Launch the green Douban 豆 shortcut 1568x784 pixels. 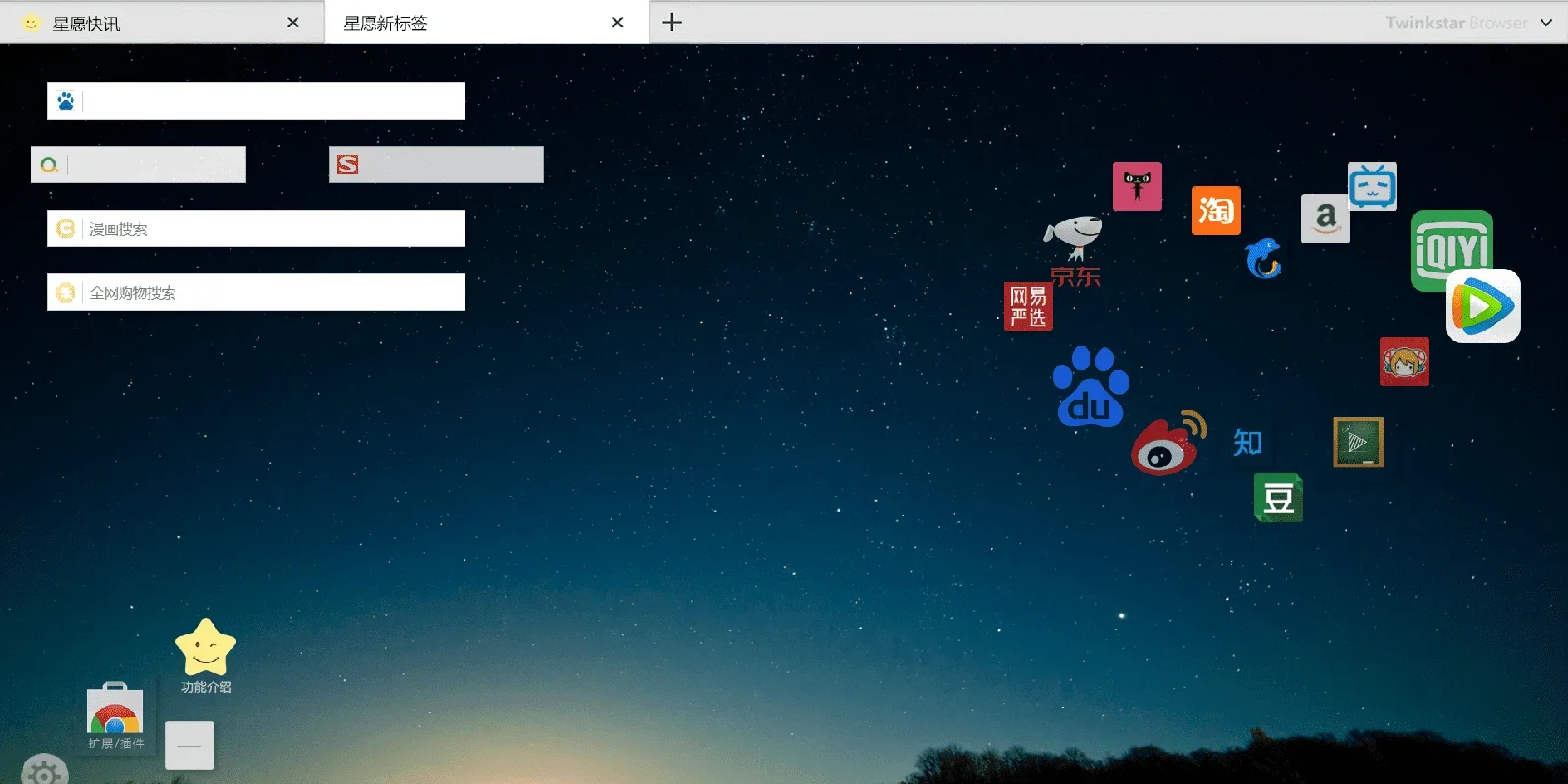pos(1279,498)
